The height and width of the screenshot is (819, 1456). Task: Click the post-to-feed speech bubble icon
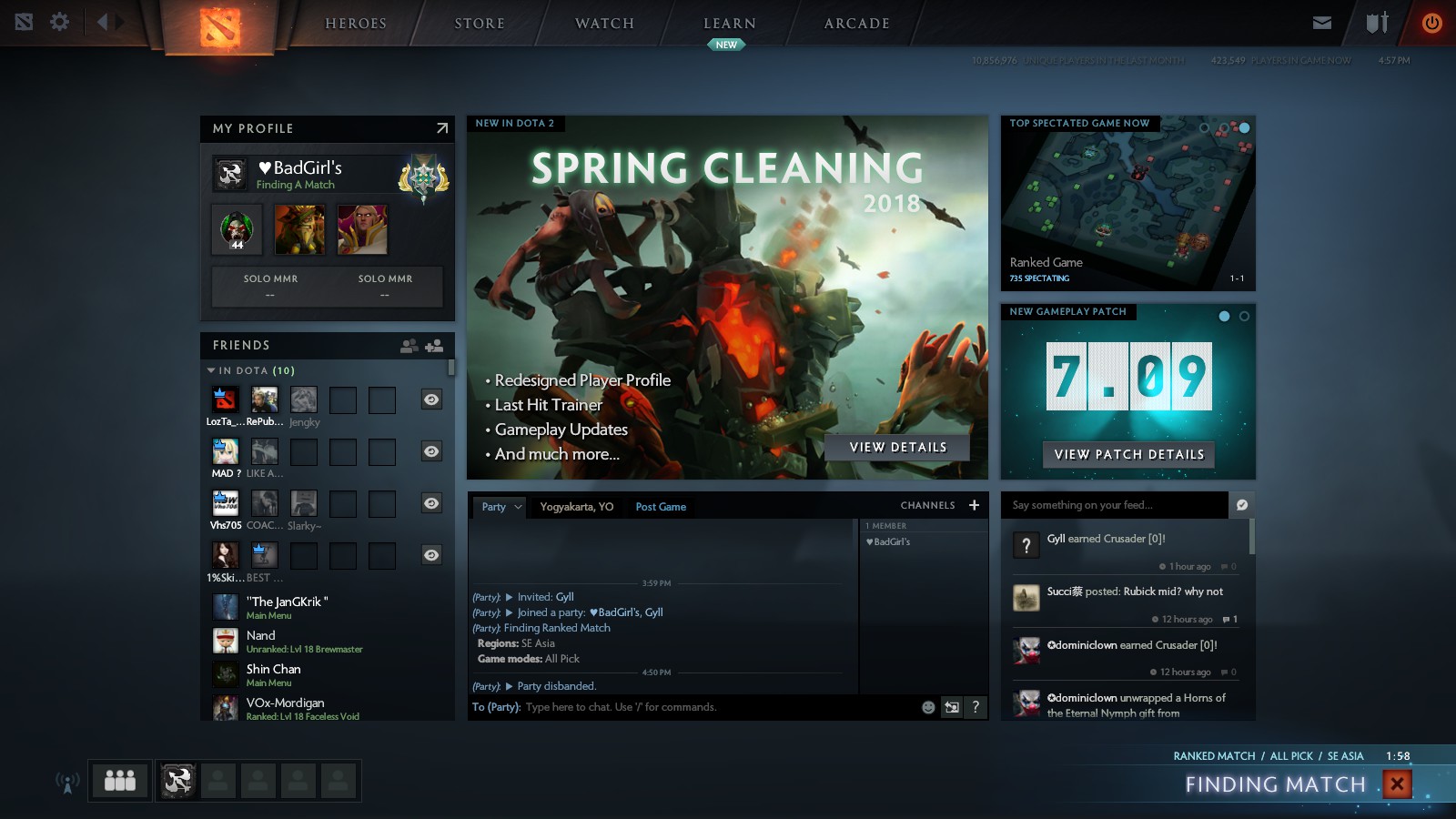[1242, 505]
